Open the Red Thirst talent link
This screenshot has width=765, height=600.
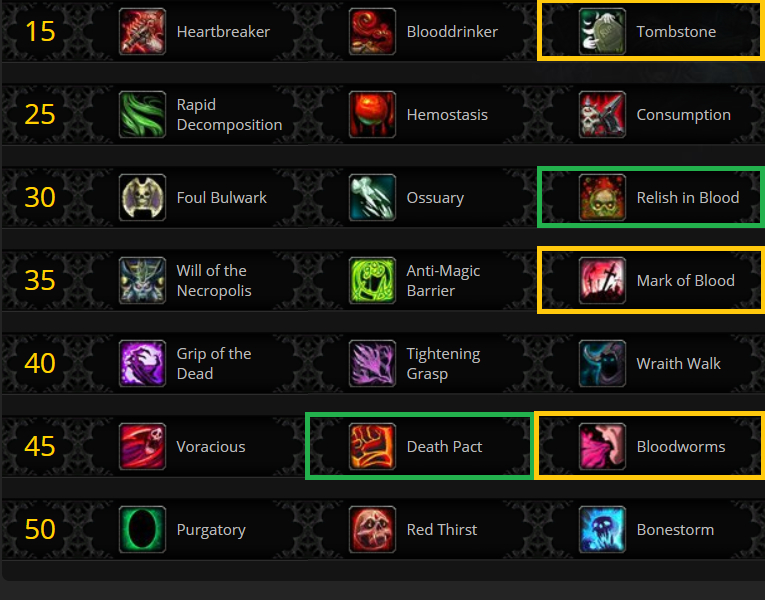pos(442,529)
